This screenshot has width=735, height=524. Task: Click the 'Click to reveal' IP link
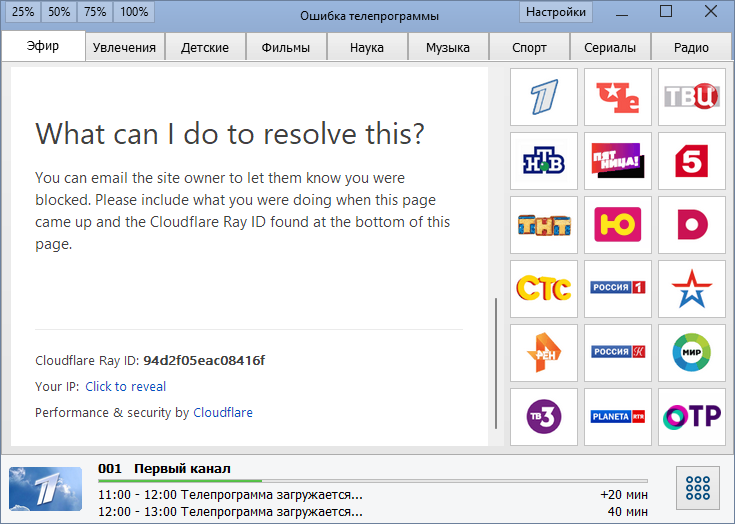(126, 386)
